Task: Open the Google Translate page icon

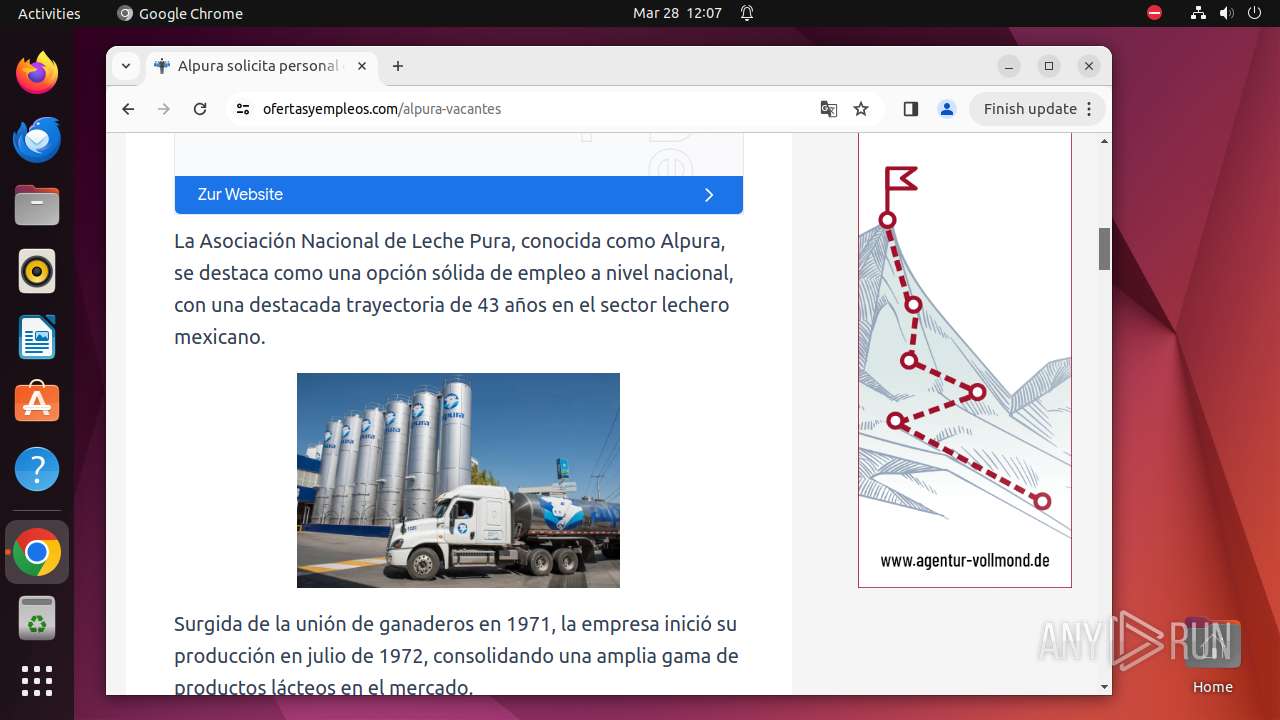Action: (829, 109)
